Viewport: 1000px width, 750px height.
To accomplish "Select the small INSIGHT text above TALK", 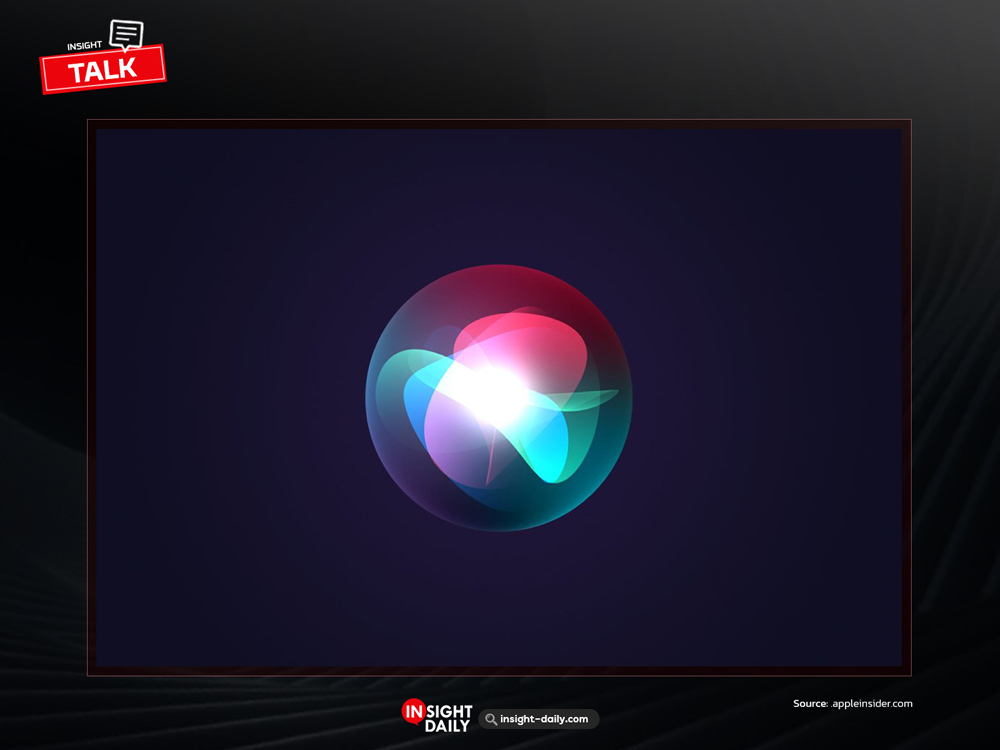I will (x=85, y=45).
